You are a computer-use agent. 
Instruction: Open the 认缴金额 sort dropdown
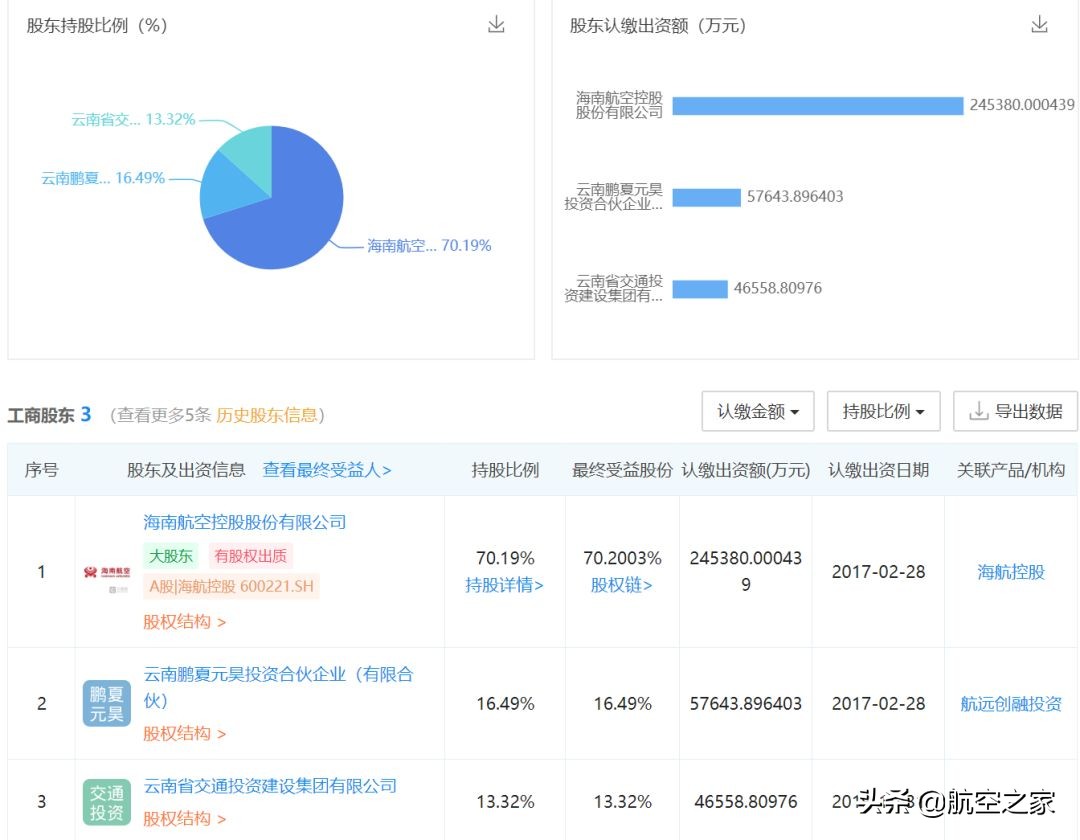point(757,410)
